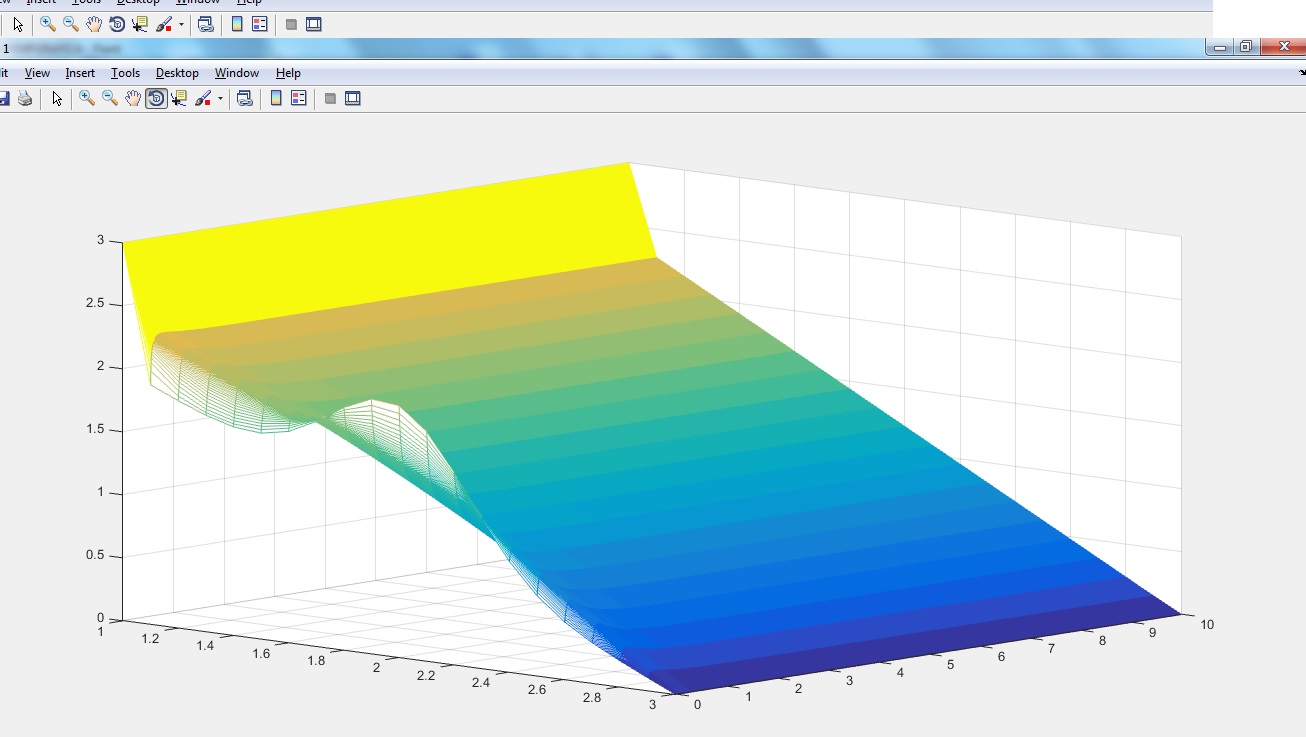
Task: Select the Edit Plot arrow in front figure toolbar
Action: [x=57, y=98]
